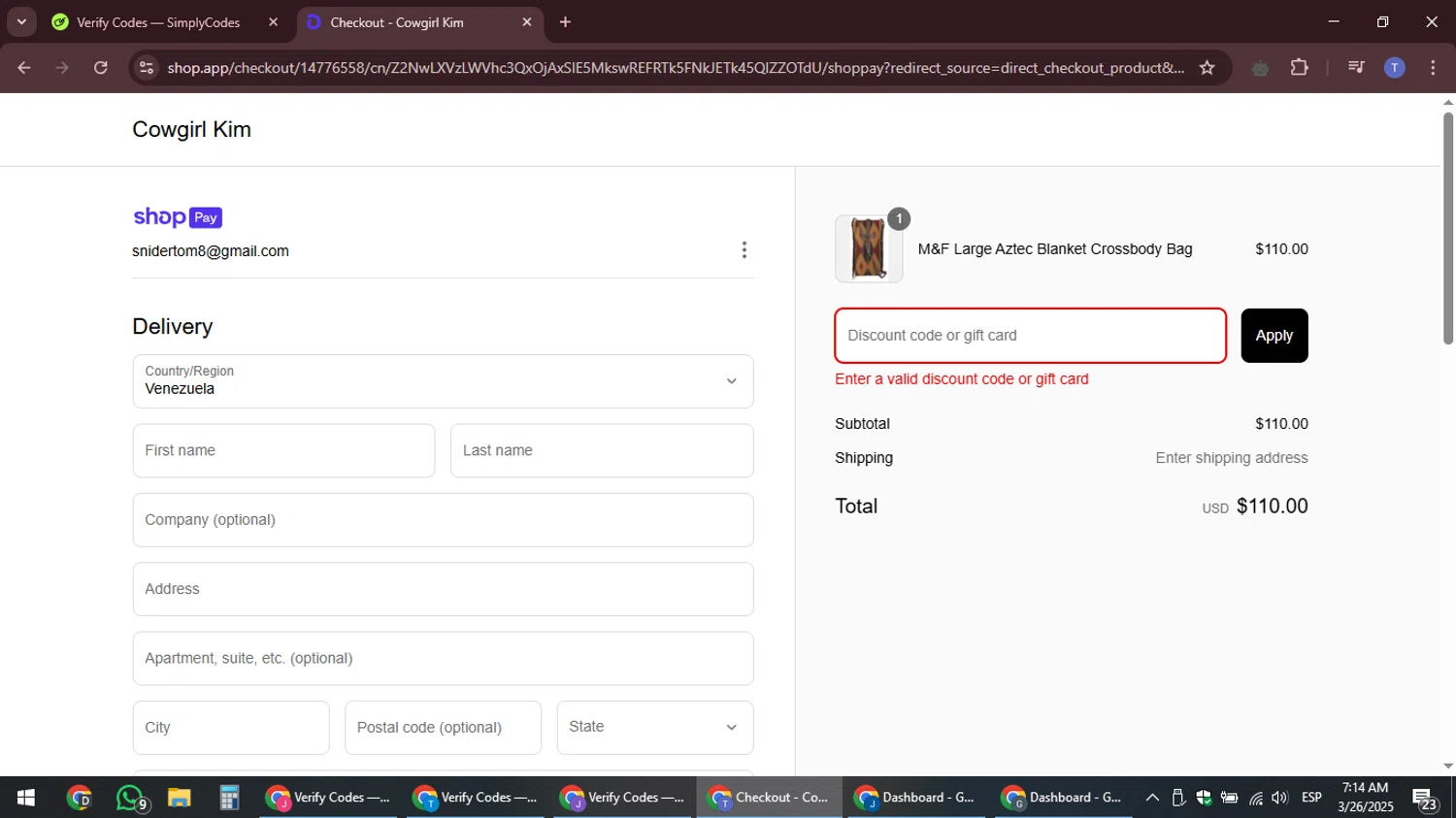Select the Checkout - Cowgirl Kim tab
This screenshot has height=818, width=1456.
pos(419,22)
